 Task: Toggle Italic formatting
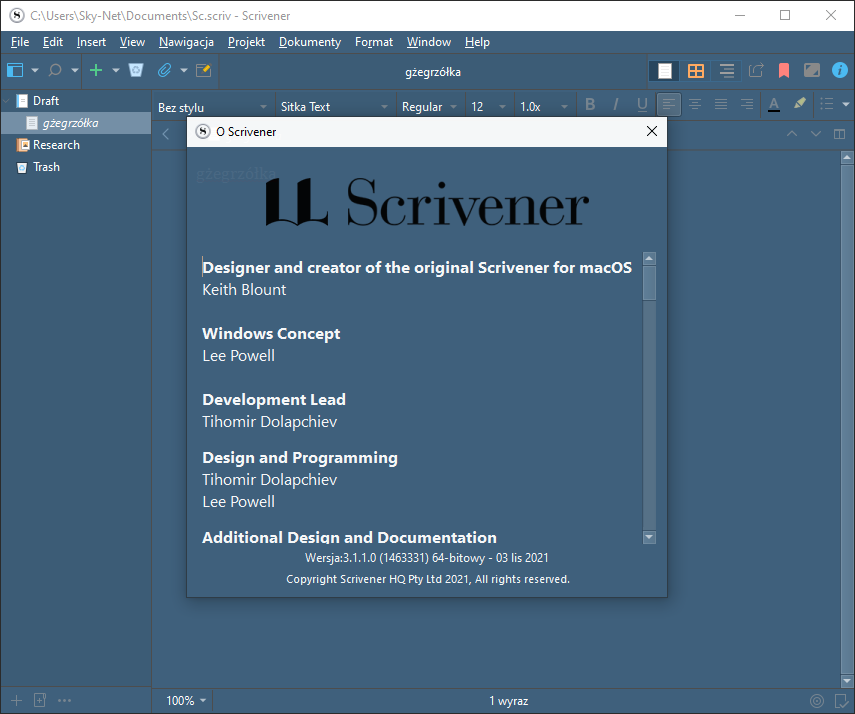click(x=616, y=104)
